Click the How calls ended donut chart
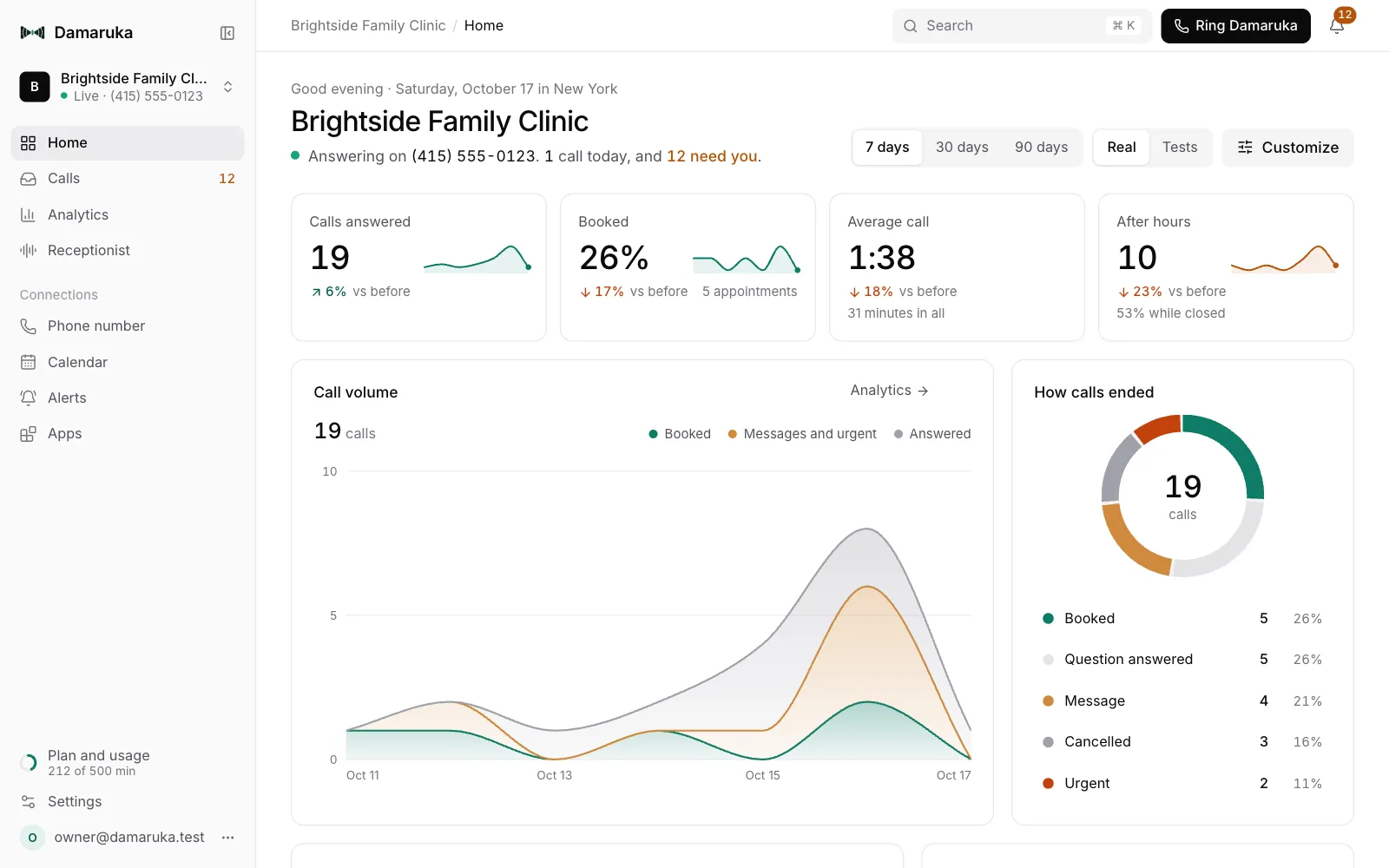This screenshot has width=1389, height=868. pyautogui.click(x=1182, y=496)
